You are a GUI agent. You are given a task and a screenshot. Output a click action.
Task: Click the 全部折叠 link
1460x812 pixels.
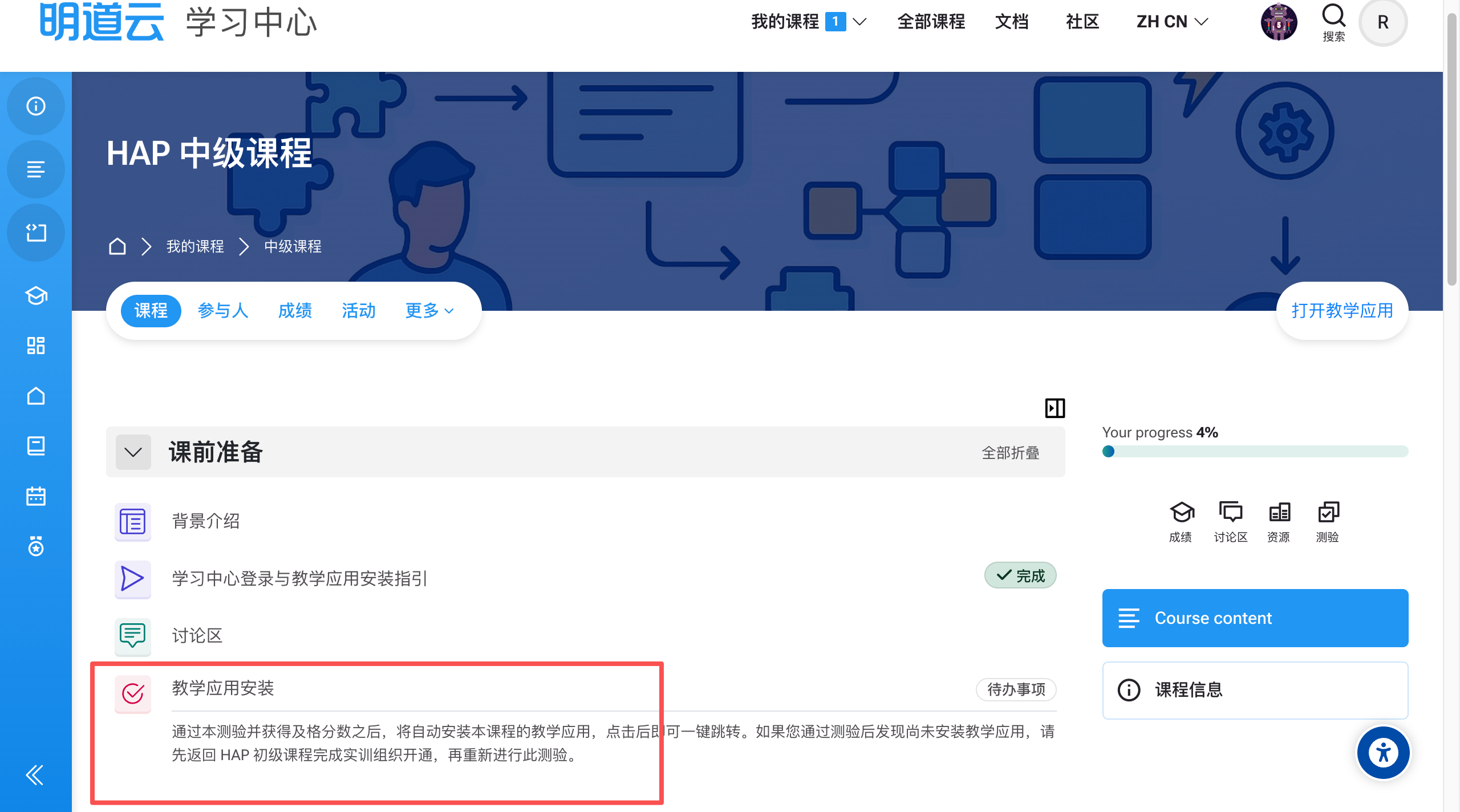(x=1010, y=453)
